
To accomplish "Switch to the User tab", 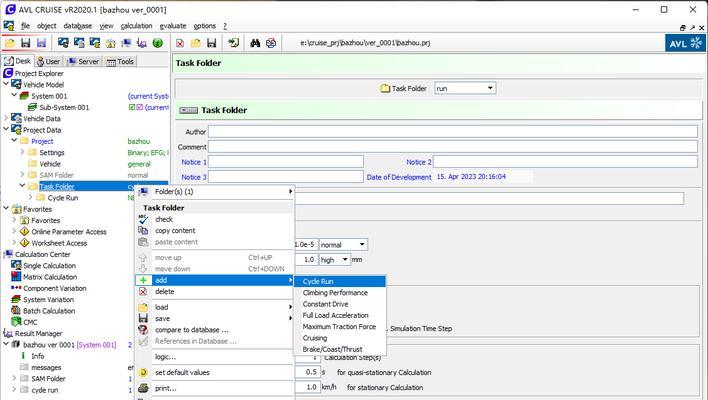I will (x=48, y=61).
